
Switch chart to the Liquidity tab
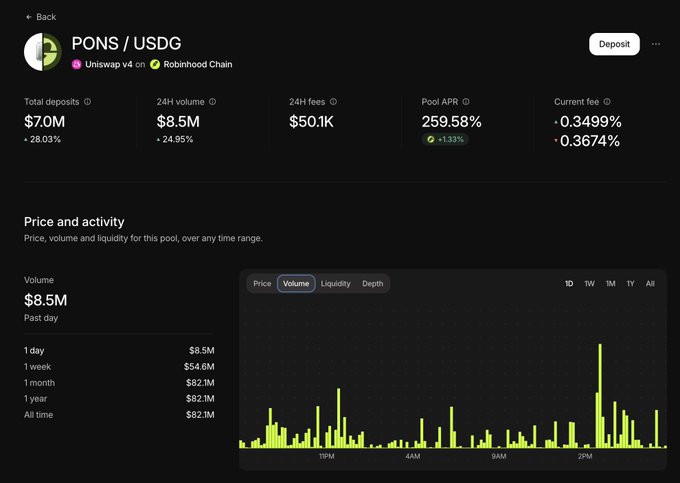click(336, 284)
